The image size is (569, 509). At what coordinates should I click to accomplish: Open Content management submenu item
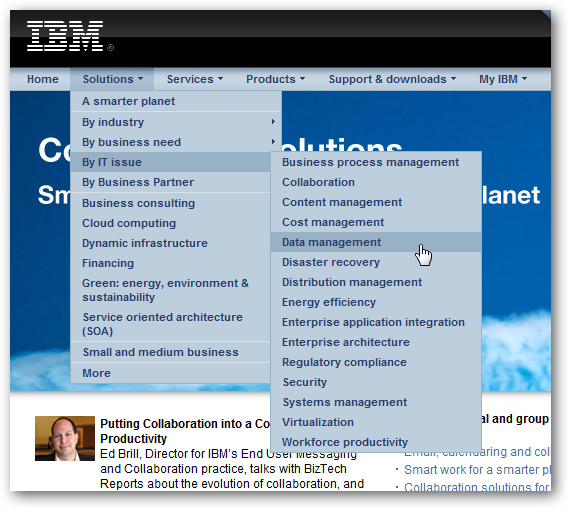click(x=376, y=202)
